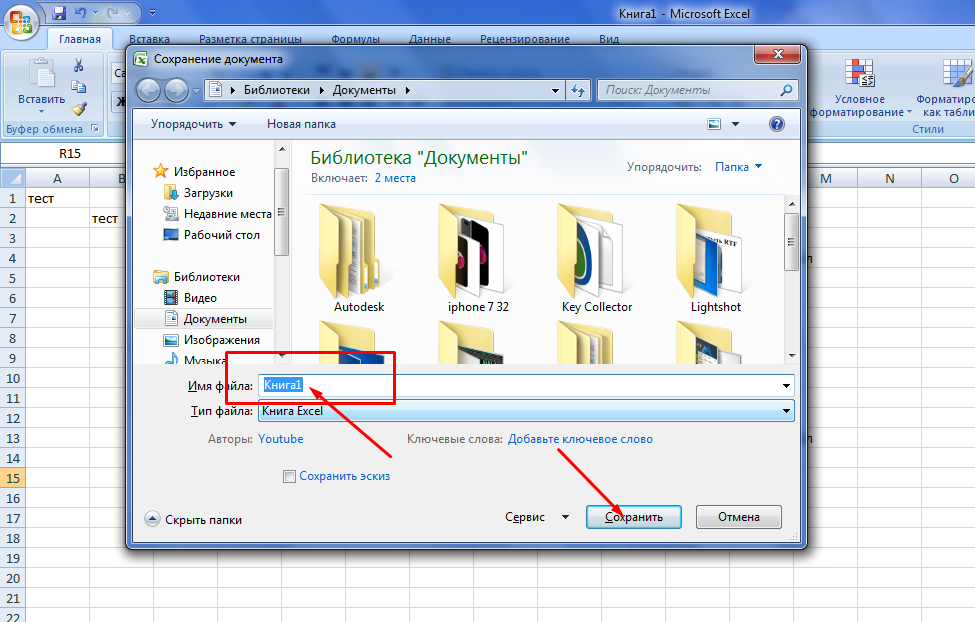Open the iphone 7 32 folder

coord(478,259)
